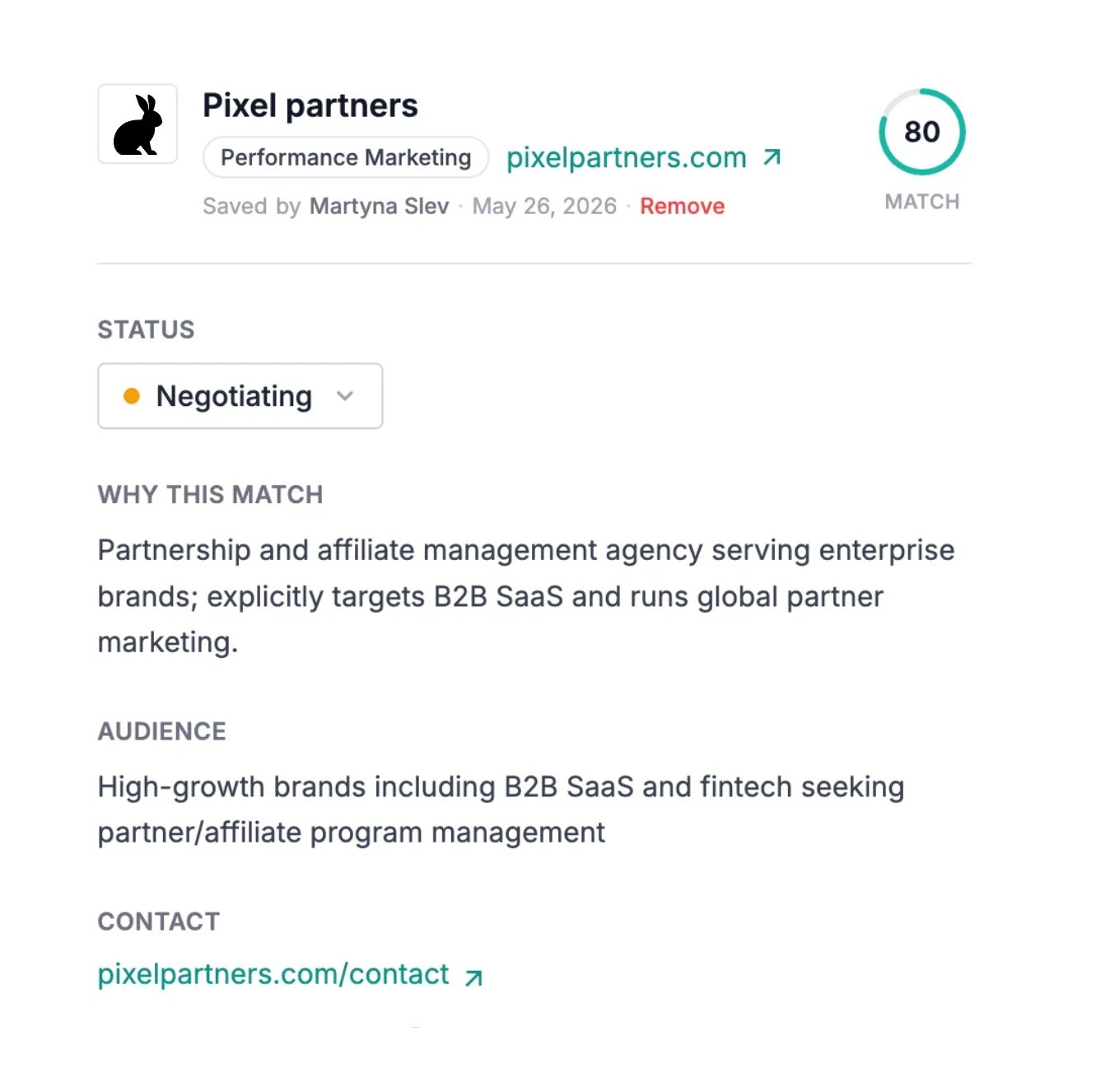Click the May 26, 2026 saved date
Screen dimensions: 1110x1092
pyautogui.click(x=544, y=206)
